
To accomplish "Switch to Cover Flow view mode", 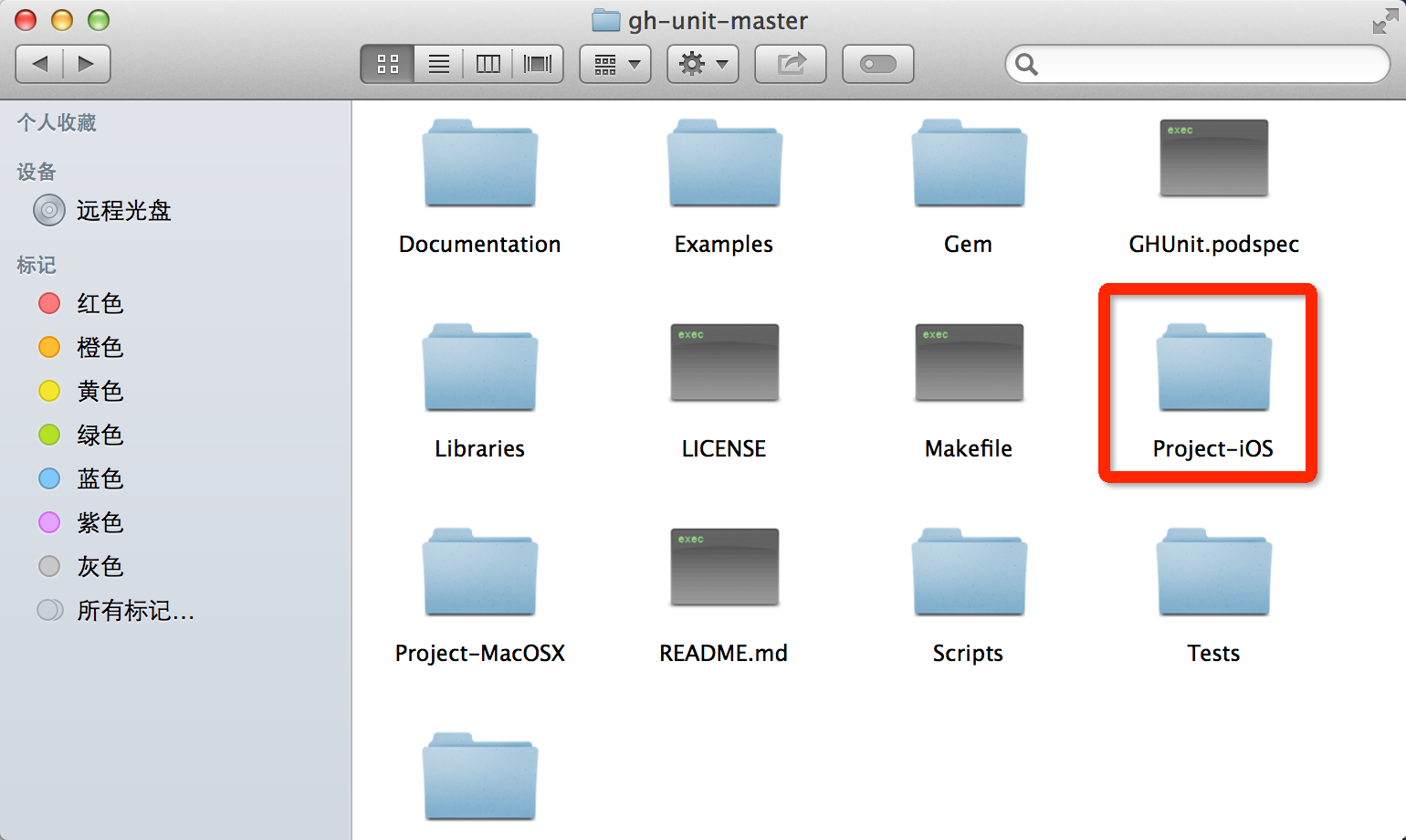I will (x=538, y=64).
